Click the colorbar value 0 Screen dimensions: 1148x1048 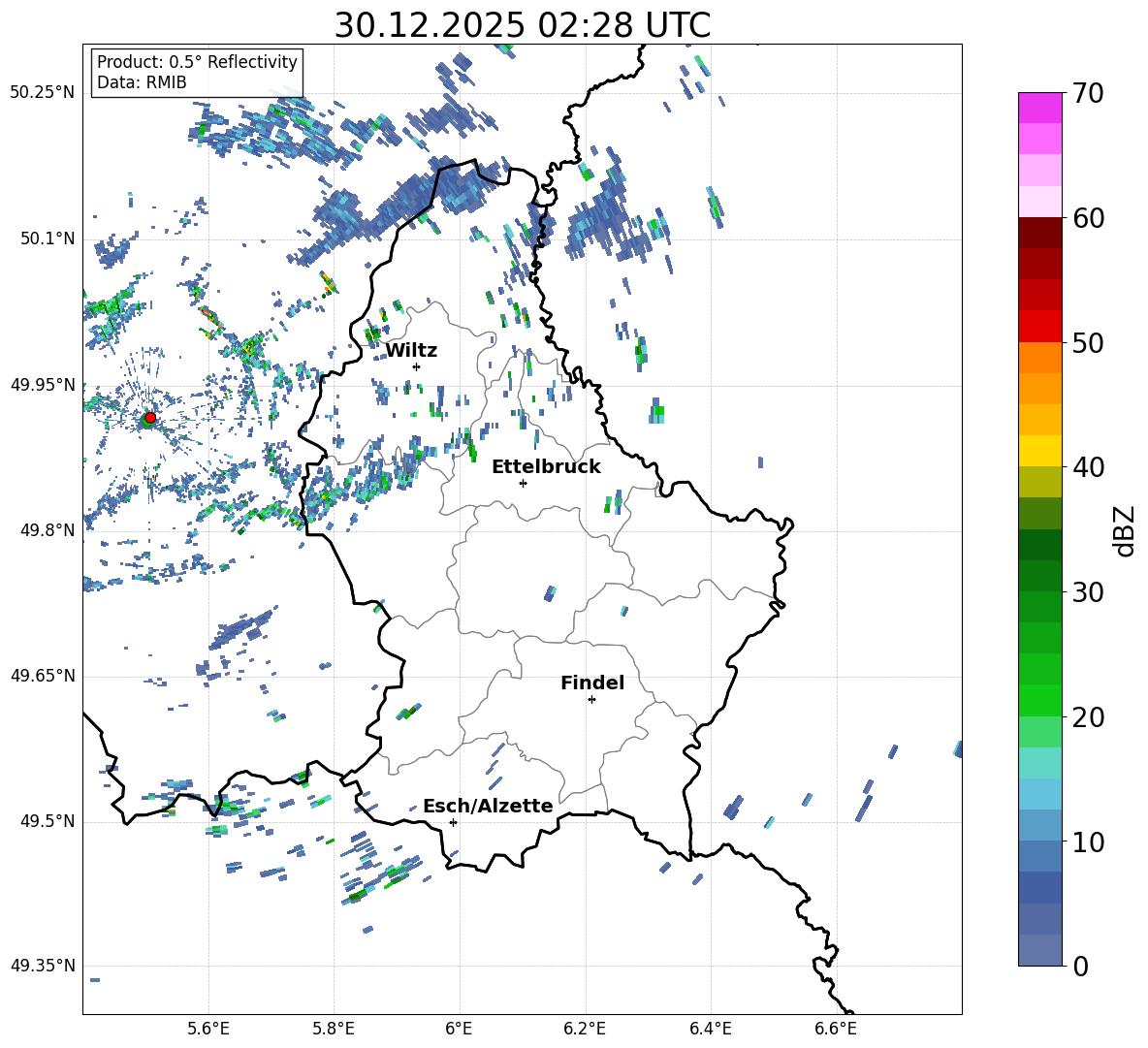(x=1080, y=966)
